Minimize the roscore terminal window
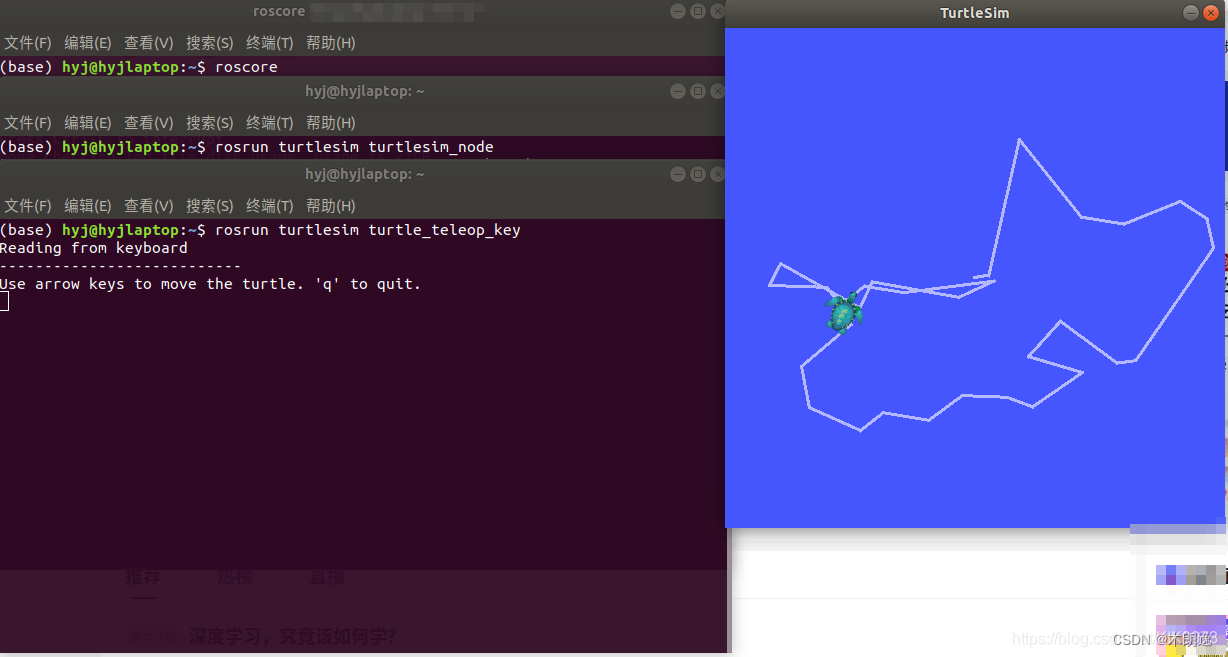 [x=678, y=11]
